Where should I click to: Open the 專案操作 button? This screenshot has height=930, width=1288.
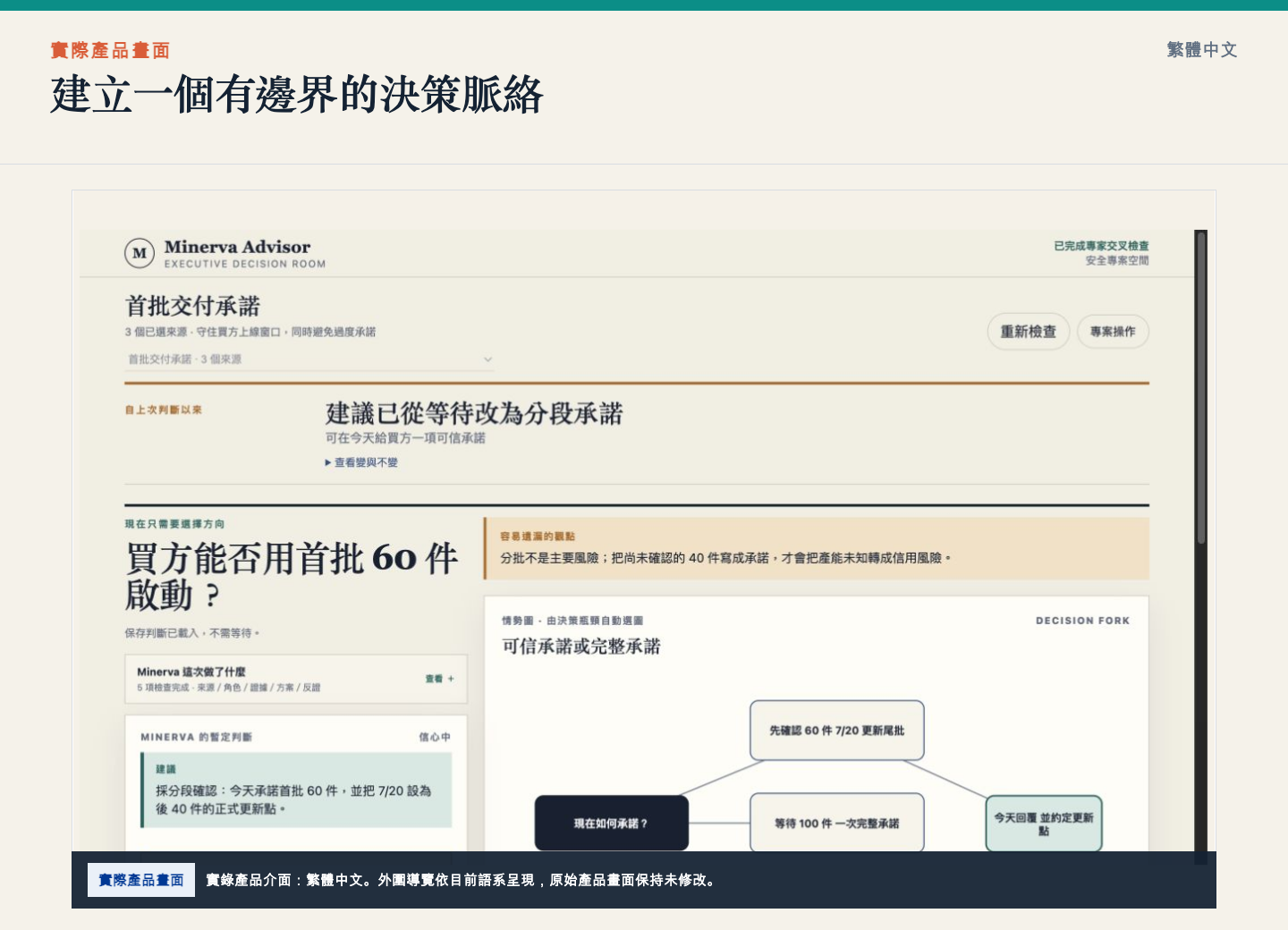[1113, 332]
